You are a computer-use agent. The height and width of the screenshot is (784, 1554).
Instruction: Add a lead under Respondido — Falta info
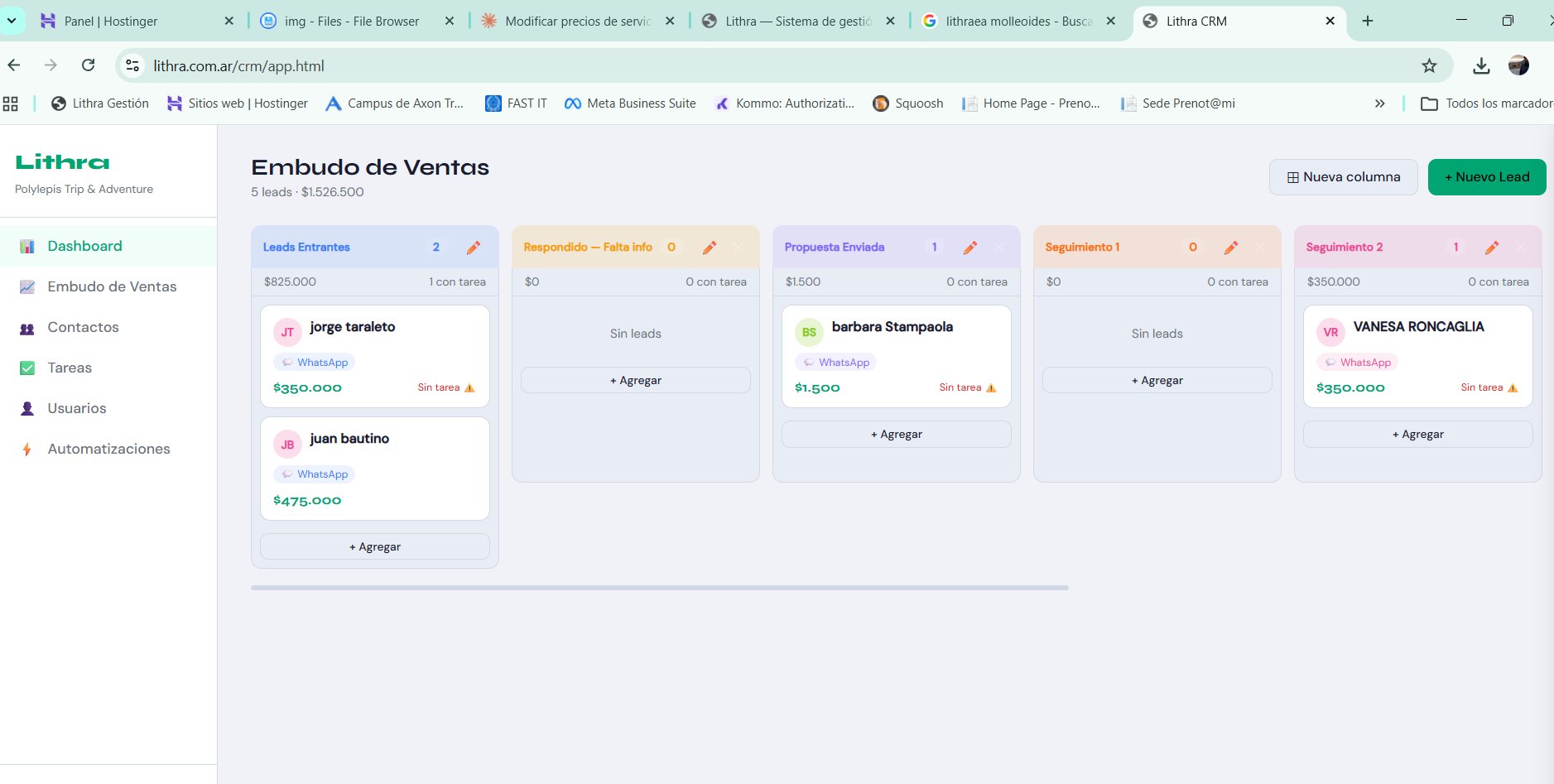click(636, 380)
